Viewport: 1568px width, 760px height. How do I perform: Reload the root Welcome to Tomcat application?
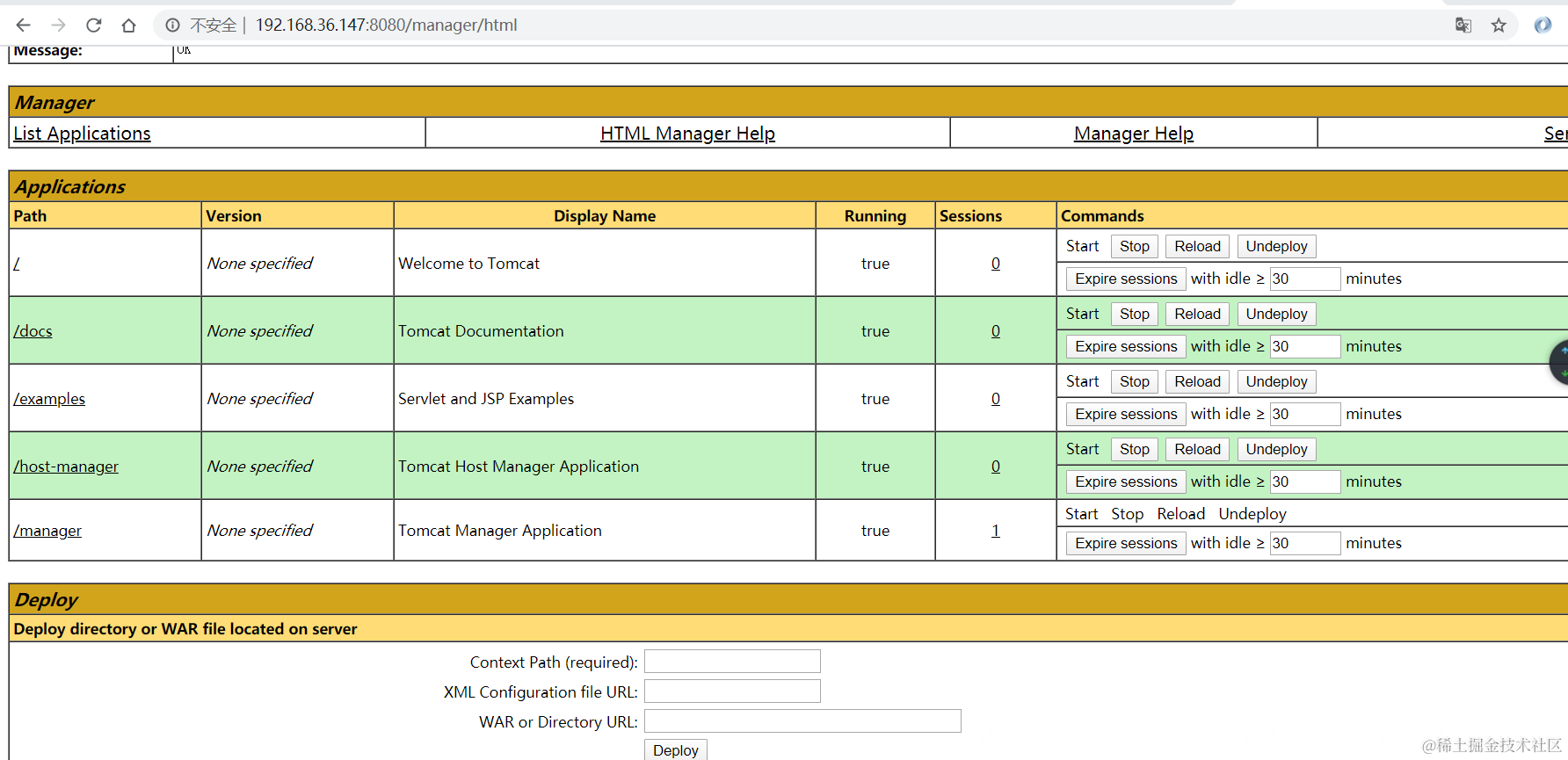click(x=1197, y=246)
